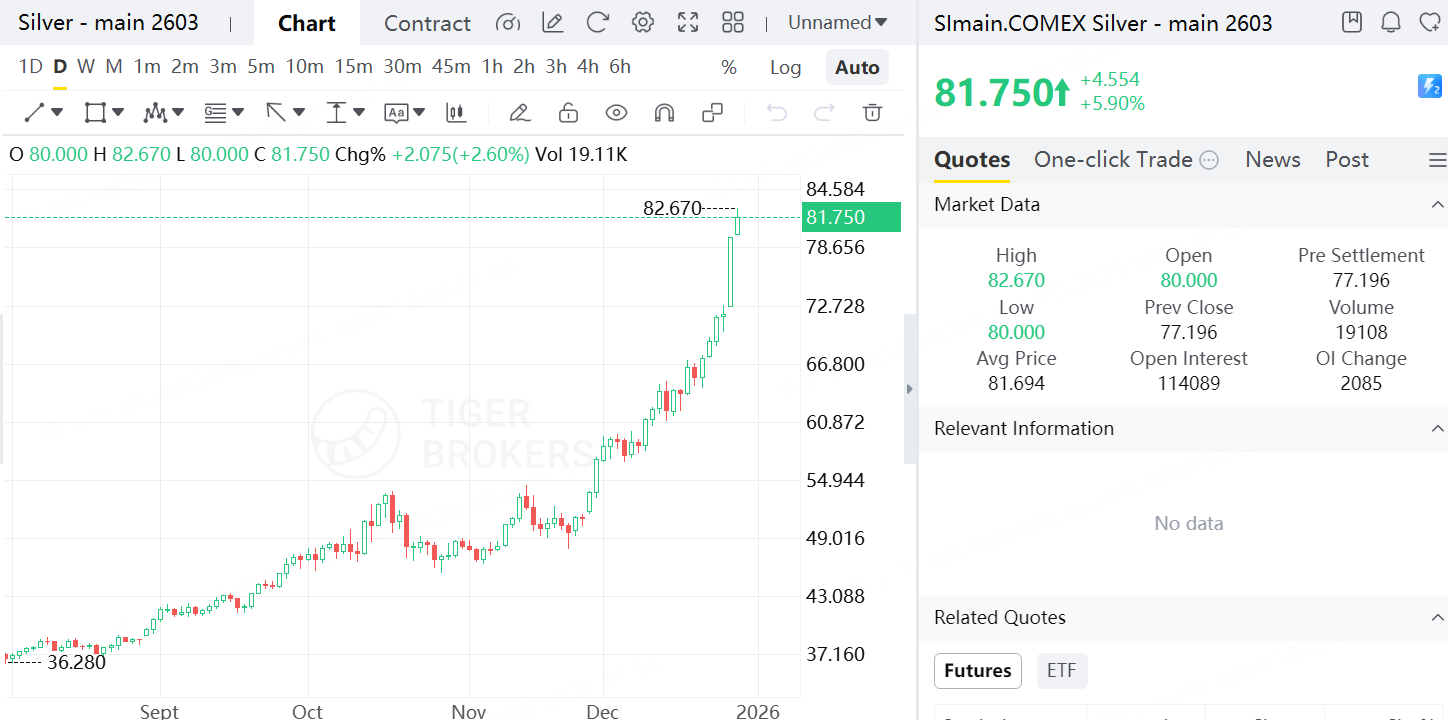Screen dimensions: 1448x720
Task: Toggle the Log scale
Action: pyautogui.click(x=786, y=67)
